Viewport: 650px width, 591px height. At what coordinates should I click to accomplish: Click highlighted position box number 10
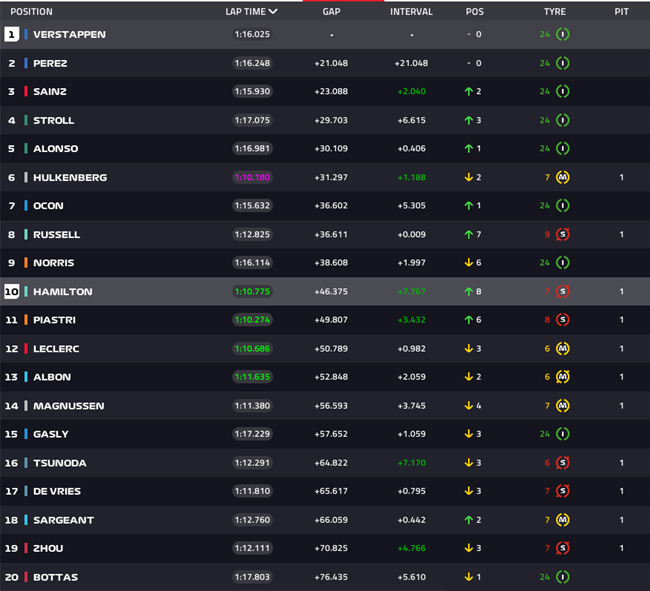pos(12,291)
